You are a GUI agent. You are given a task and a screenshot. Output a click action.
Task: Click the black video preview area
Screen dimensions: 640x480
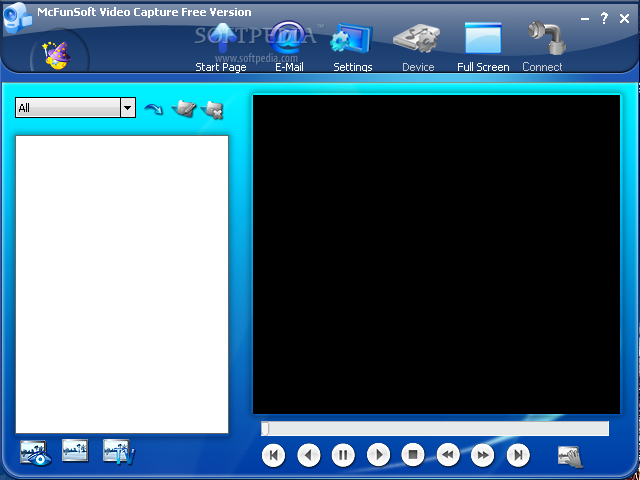[436, 255]
